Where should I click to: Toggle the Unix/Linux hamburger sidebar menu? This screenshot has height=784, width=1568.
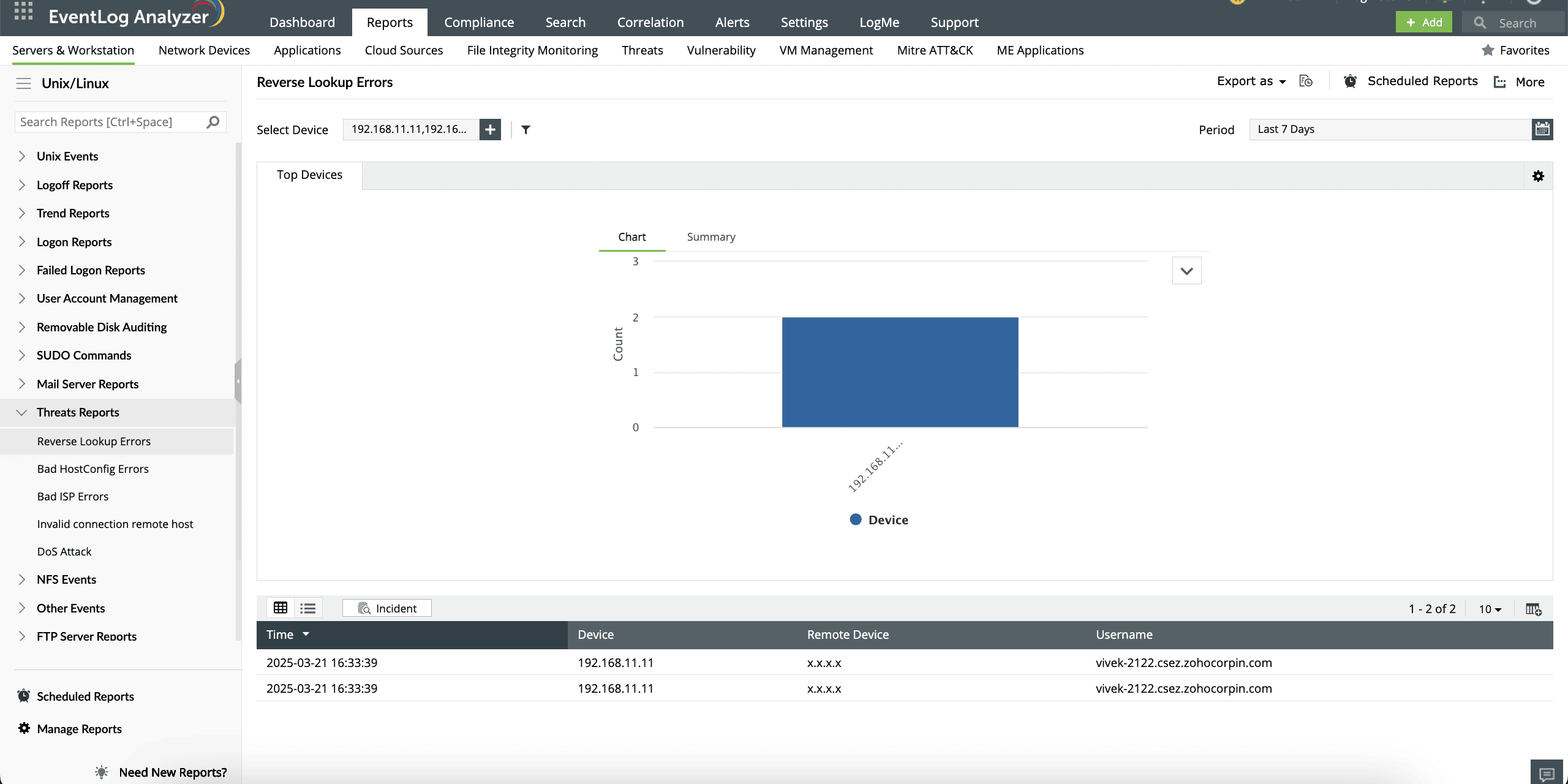click(x=23, y=83)
